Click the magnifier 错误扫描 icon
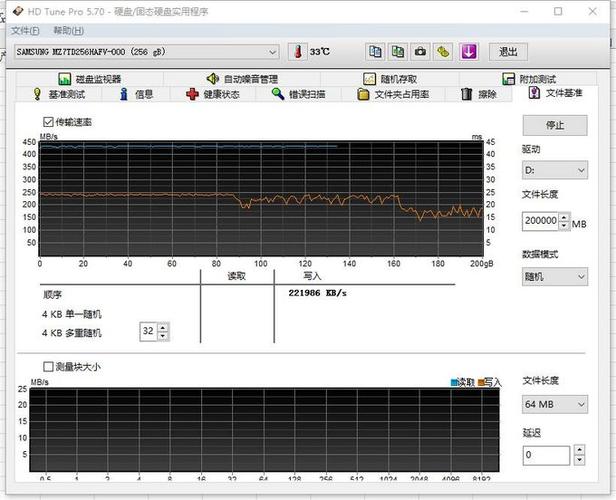Image resolution: width=616 pixels, height=500 pixels. point(278,93)
